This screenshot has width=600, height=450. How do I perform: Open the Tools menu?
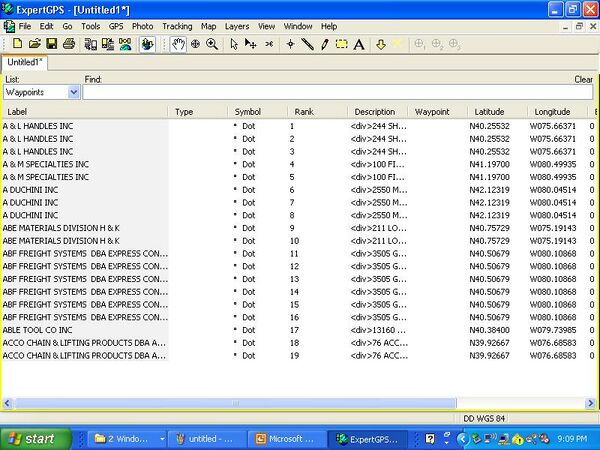point(91,26)
